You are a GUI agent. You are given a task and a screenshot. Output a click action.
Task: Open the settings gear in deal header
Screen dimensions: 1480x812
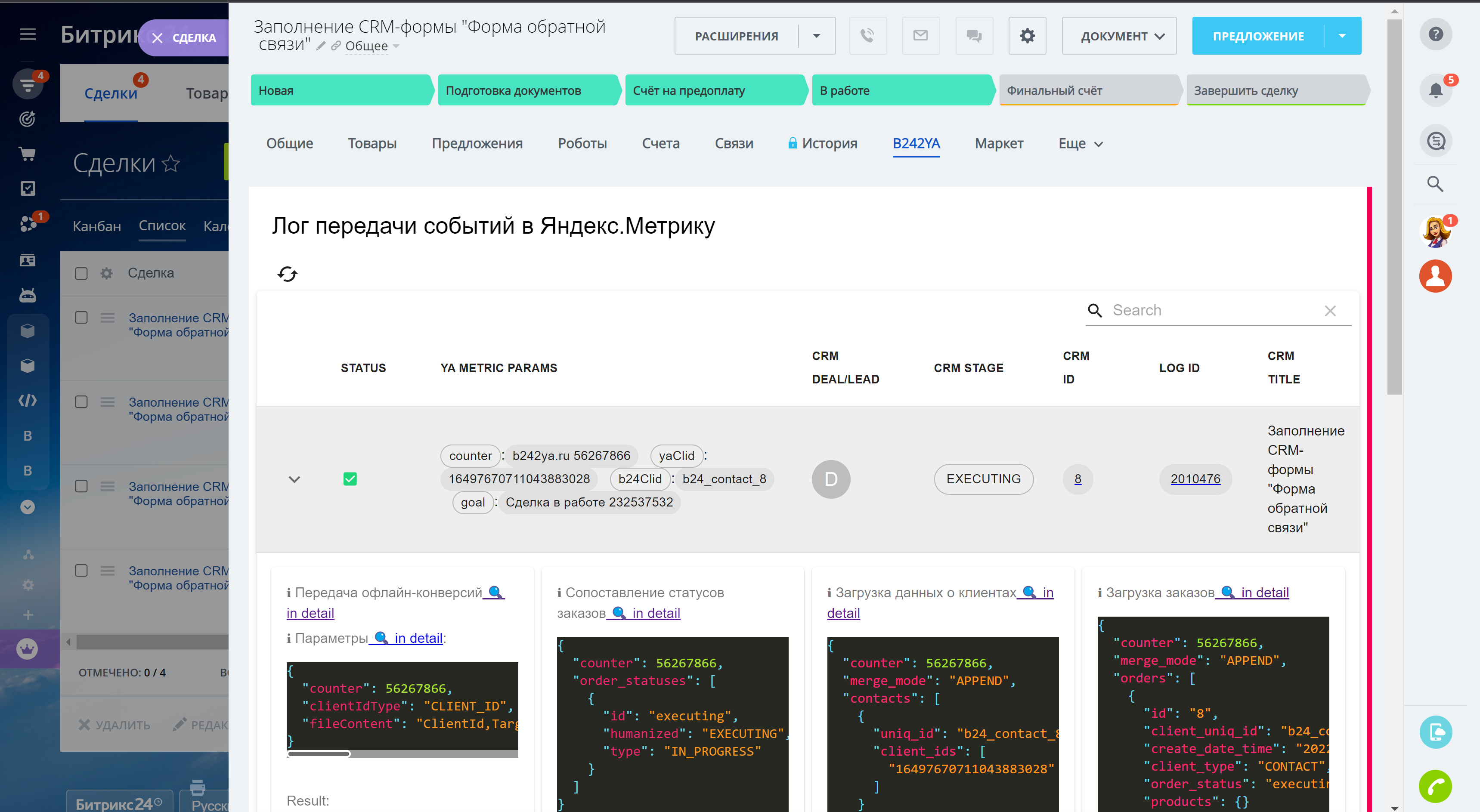click(1027, 36)
